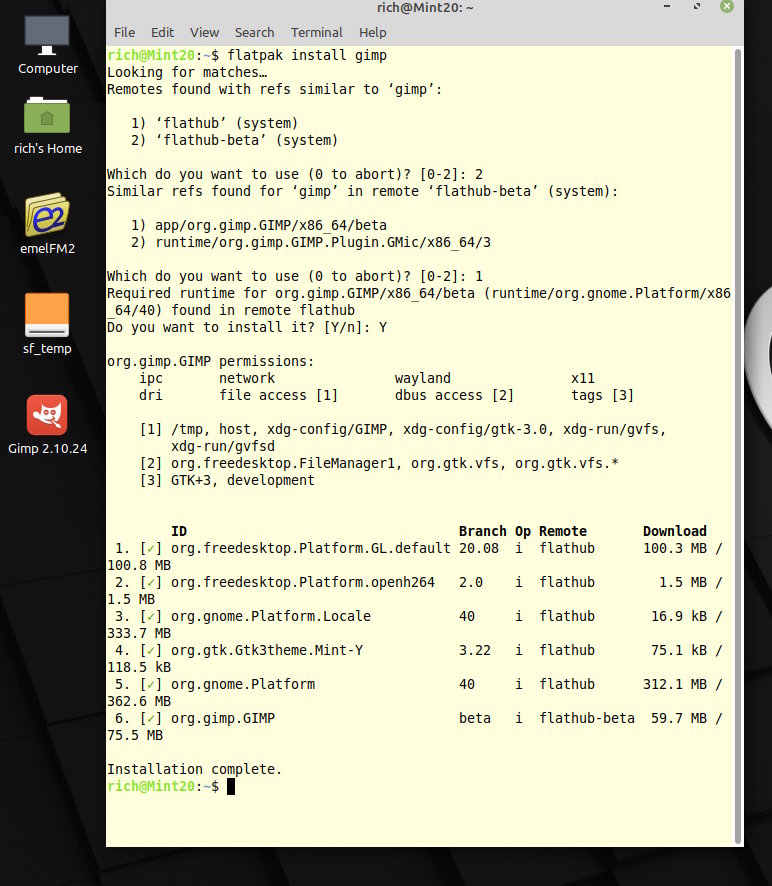
Task: Click the '[3] GTK+3, development' line
Action: pos(227,481)
